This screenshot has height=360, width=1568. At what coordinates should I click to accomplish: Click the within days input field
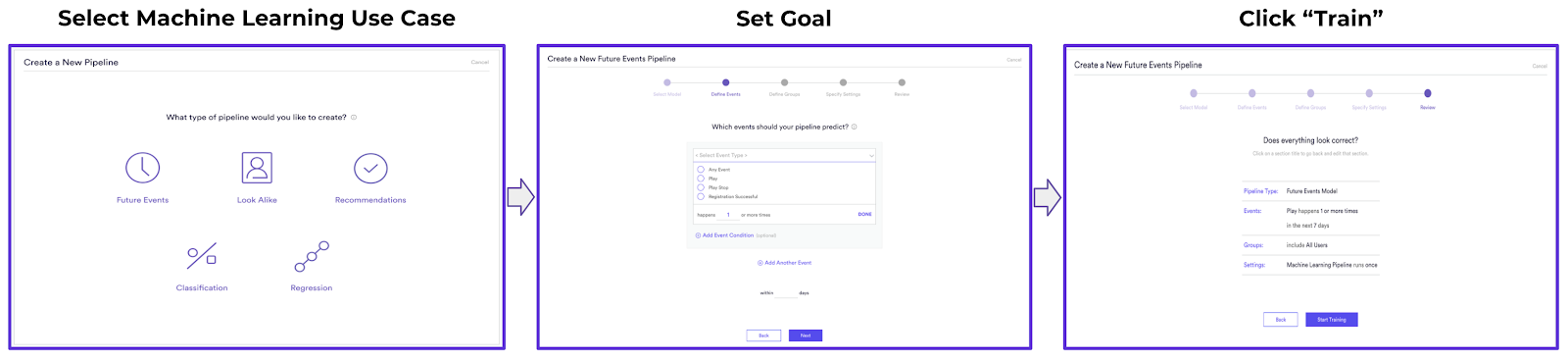coord(786,293)
